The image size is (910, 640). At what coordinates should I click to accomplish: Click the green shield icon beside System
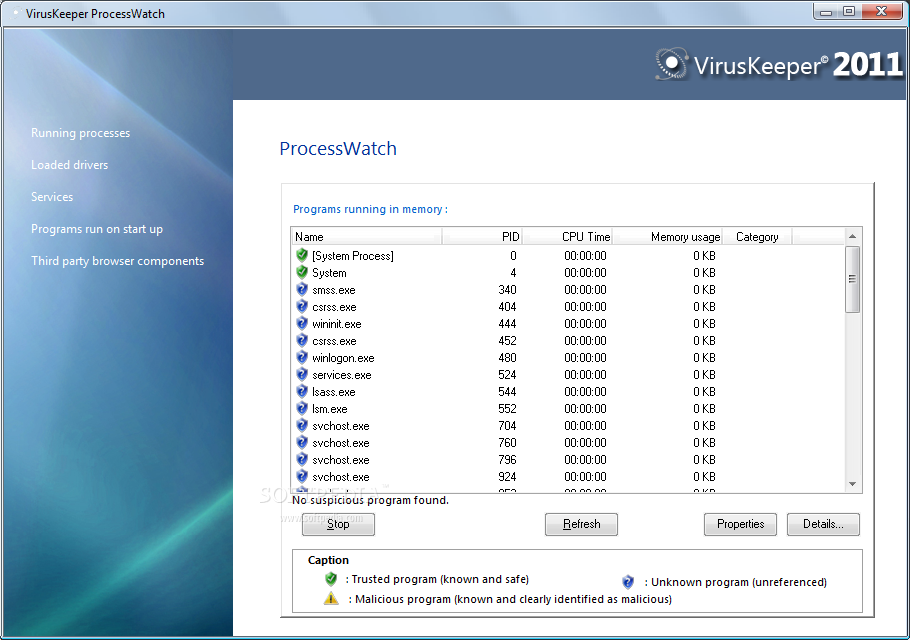point(302,272)
